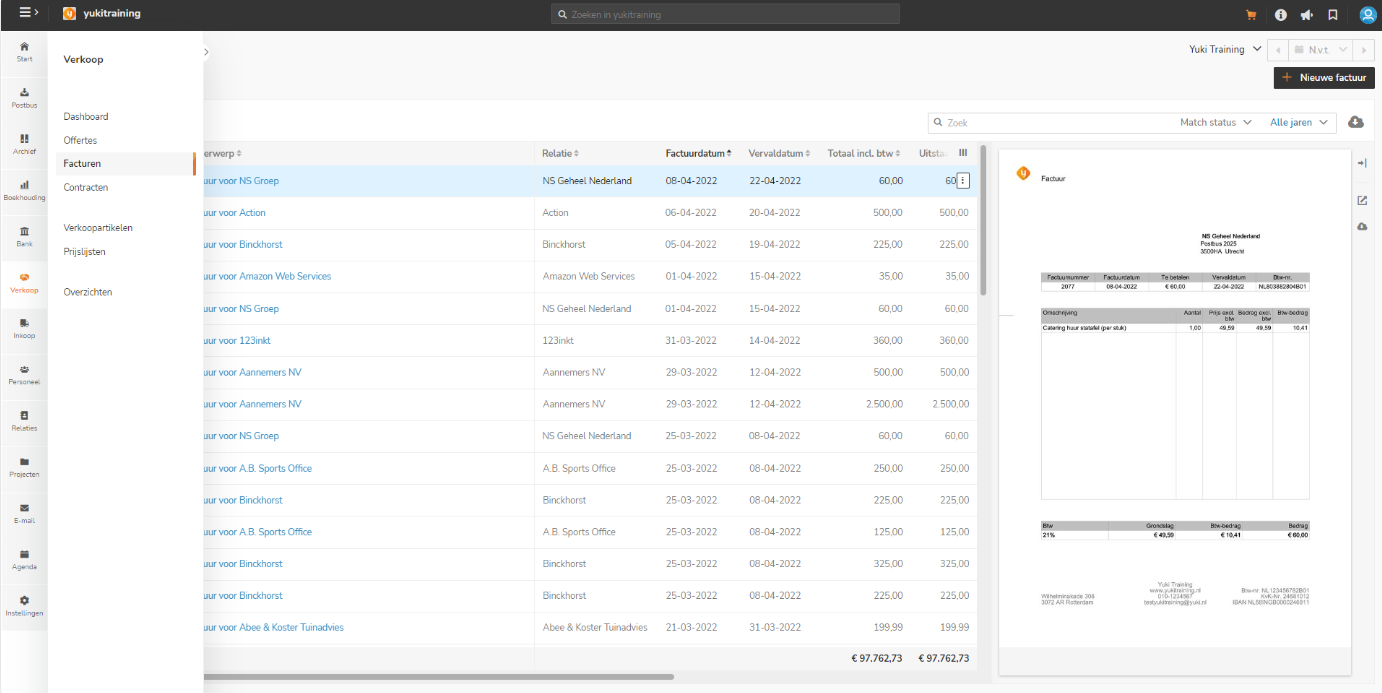Open the Yuki Training administration dropdown
Screen dimensions: 1382x693
pos(1225,49)
